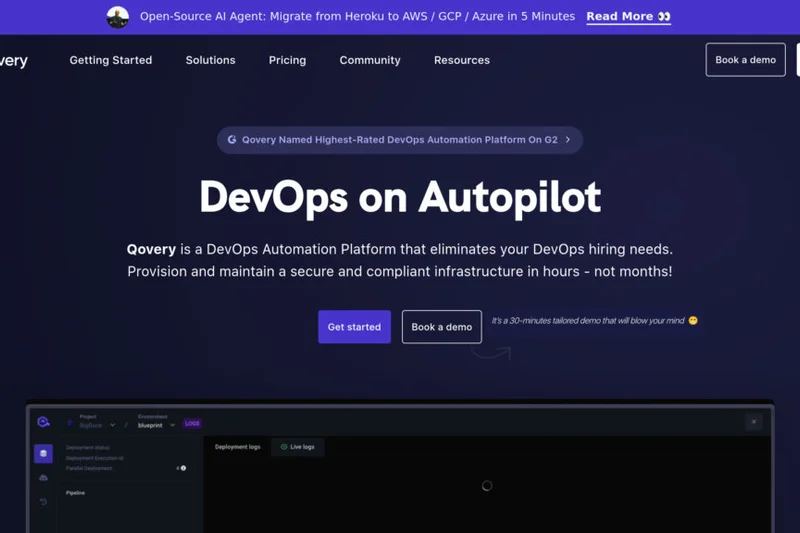The height and width of the screenshot is (533, 800).
Task: Click the avatar image in the announcement banner
Action: pos(118,17)
